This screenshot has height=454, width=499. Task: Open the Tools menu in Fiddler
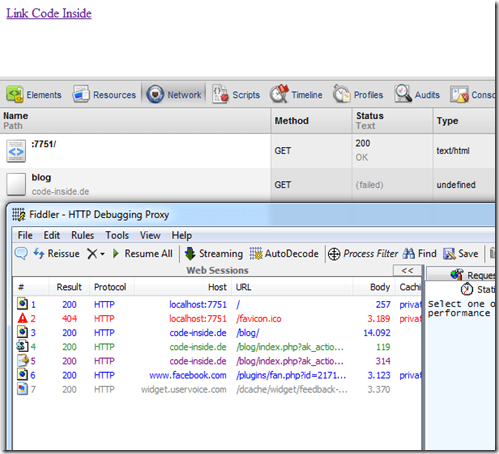117,235
